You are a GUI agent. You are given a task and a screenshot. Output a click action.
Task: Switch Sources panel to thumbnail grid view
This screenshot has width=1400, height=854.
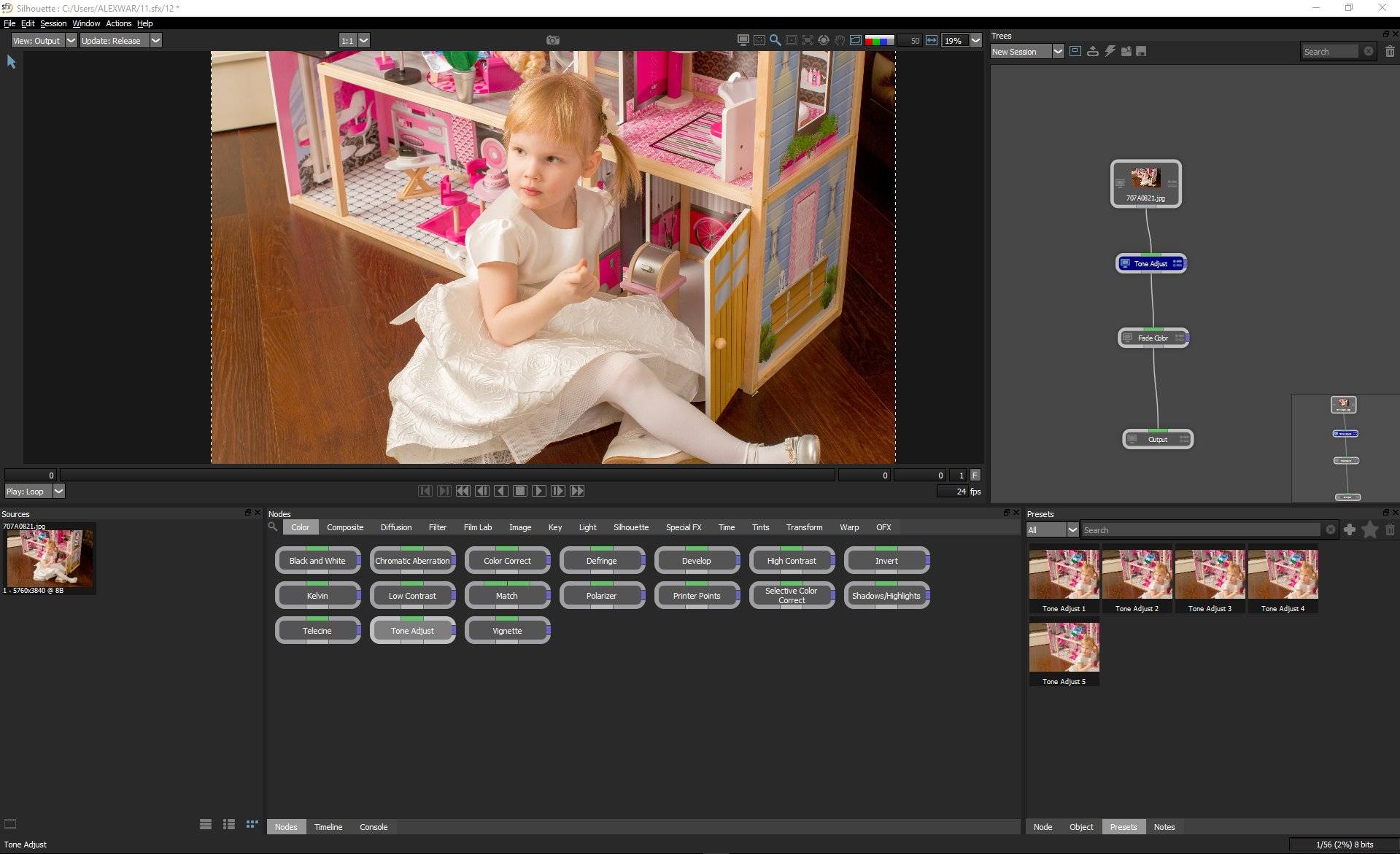(252, 824)
